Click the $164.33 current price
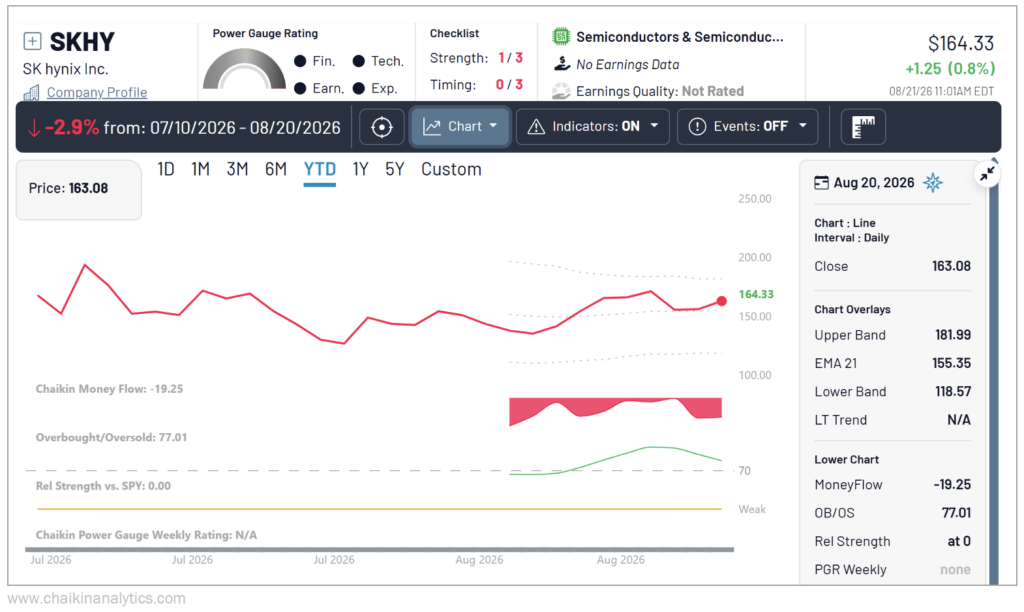1024x612 pixels. [961, 44]
